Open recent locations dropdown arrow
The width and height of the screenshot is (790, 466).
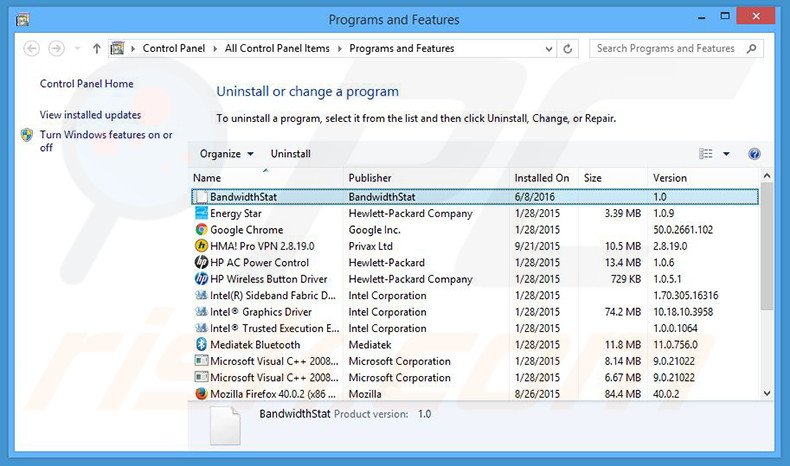point(77,48)
